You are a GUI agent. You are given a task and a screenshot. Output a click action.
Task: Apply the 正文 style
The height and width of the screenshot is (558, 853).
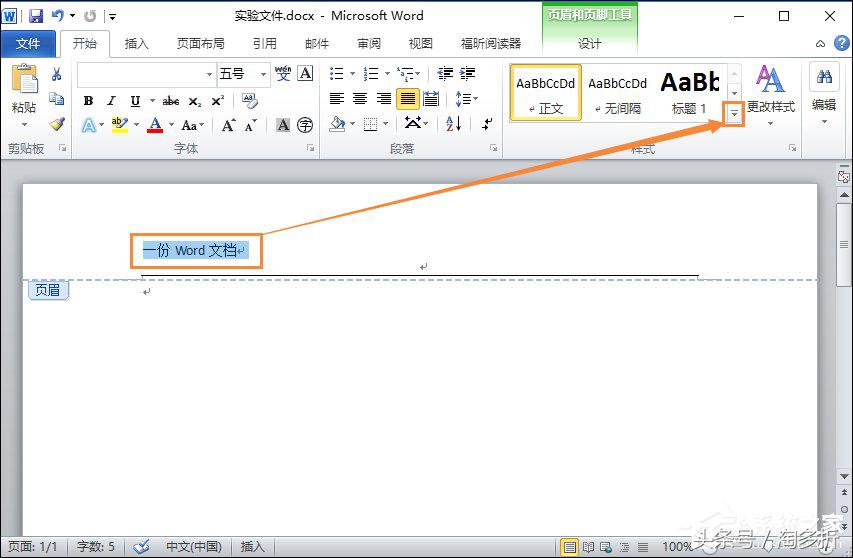click(546, 92)
